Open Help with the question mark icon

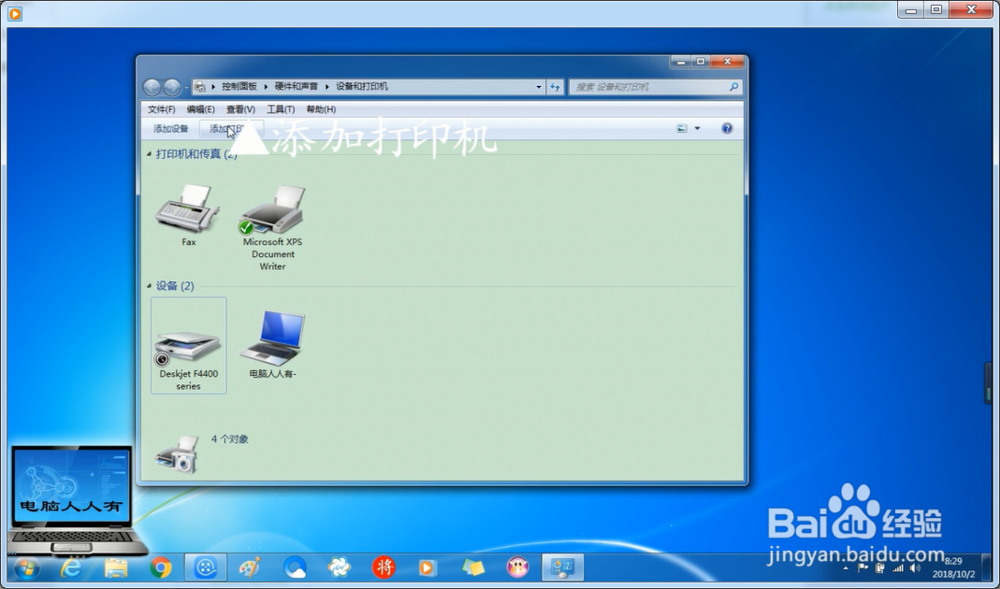[x=726, y=129]
